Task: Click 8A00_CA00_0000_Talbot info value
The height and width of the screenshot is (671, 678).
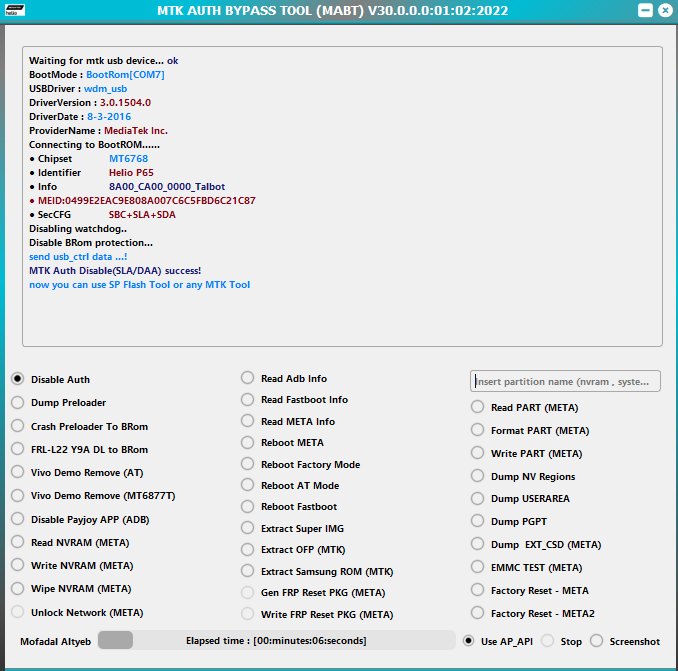Action: coord(167,187)
